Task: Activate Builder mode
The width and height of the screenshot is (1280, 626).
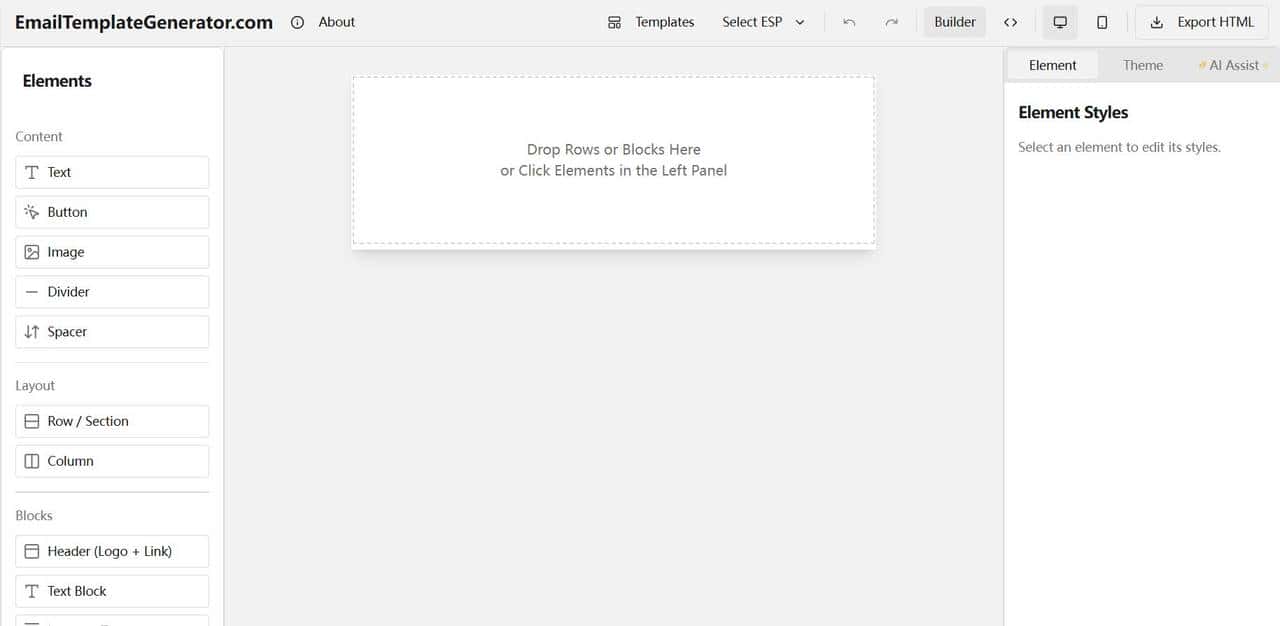Action: tap(954, 22)
